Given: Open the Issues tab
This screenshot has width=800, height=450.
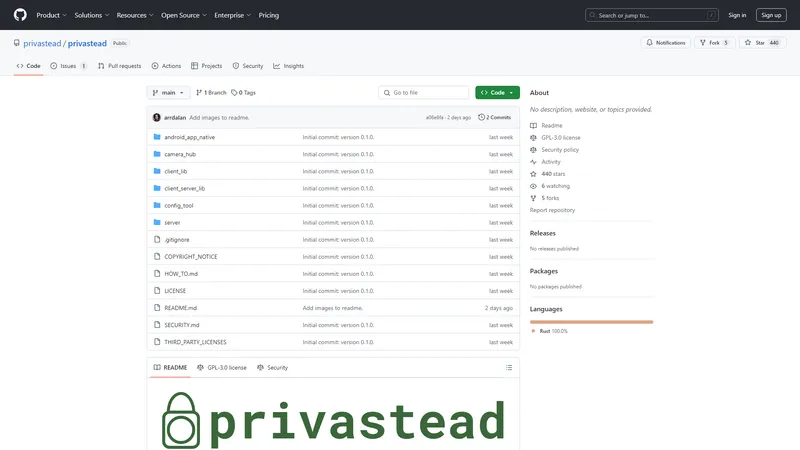Looking at the screenshot, I should (68, 66).
